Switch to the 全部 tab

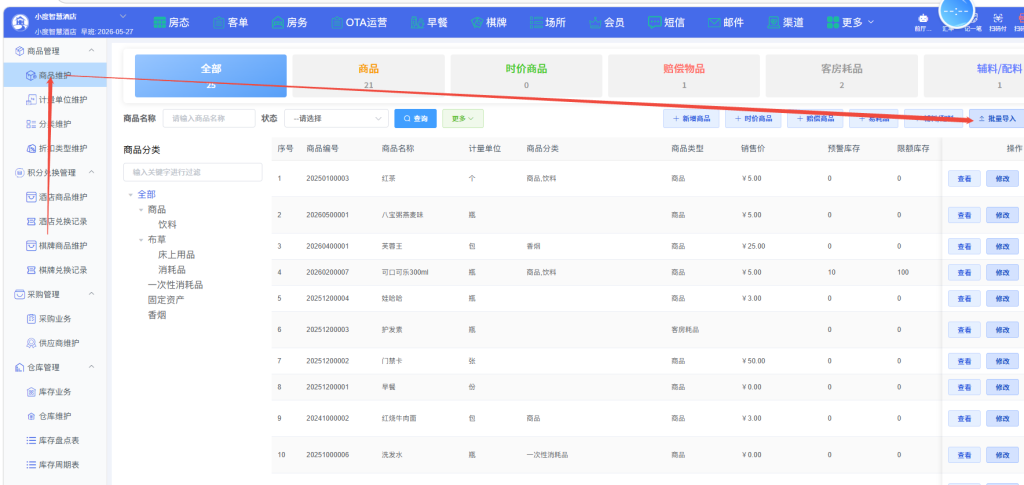coord(210,76)
